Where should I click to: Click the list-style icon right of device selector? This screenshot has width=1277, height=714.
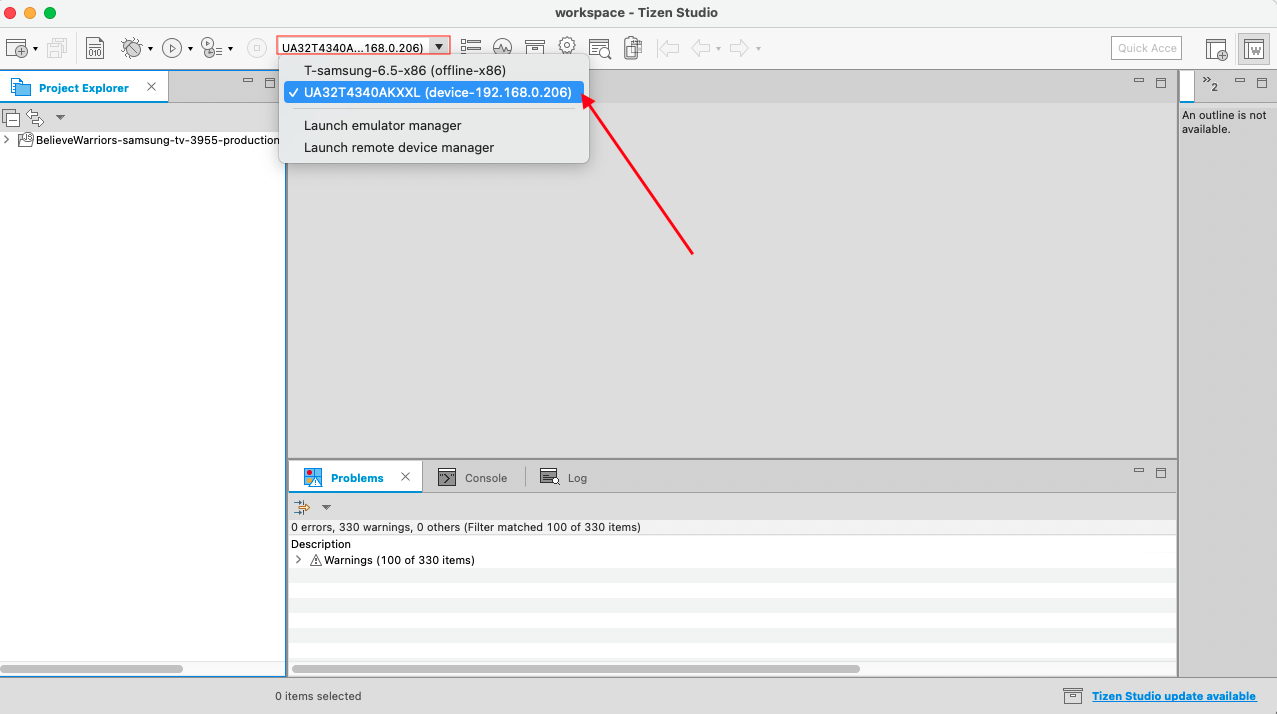[471, 47]
